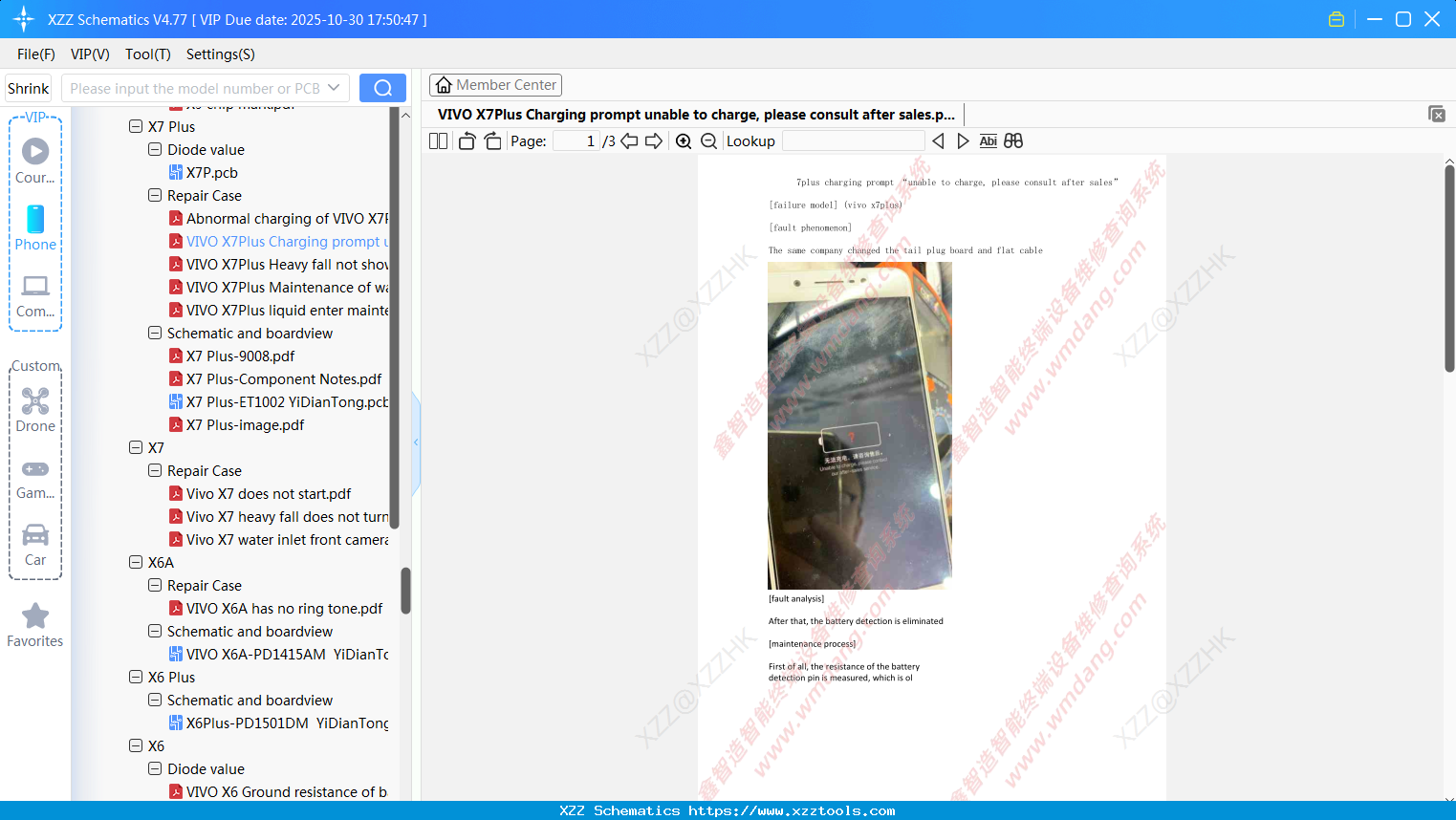Rotate the PDF page counterclockwise

(467, 140)
